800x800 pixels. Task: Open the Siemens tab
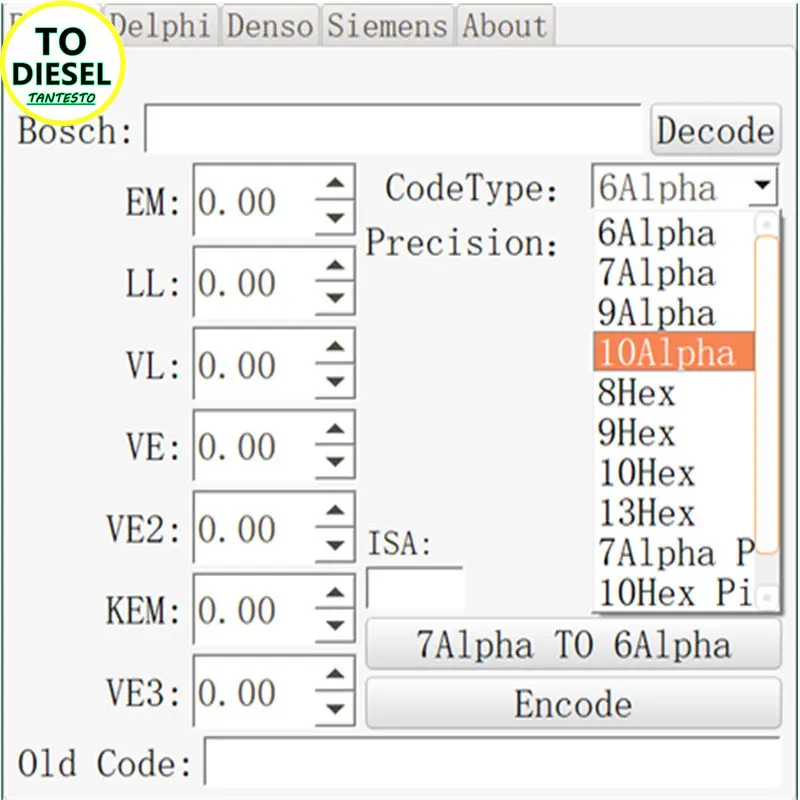point(387,26)
